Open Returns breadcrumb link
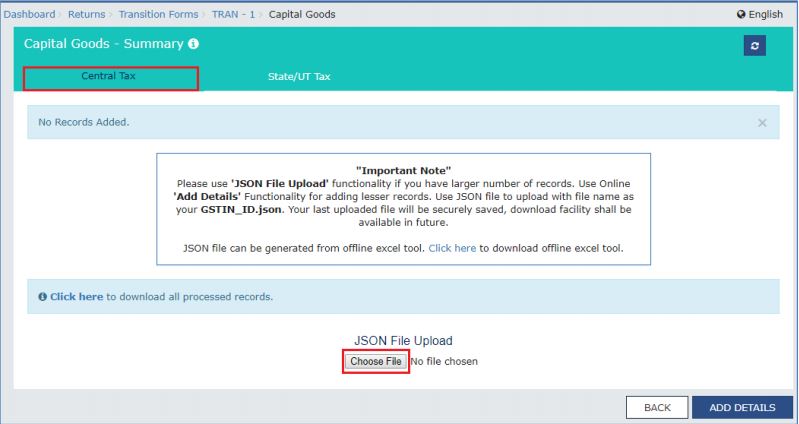Screen dimensions: 799x424 87,14
